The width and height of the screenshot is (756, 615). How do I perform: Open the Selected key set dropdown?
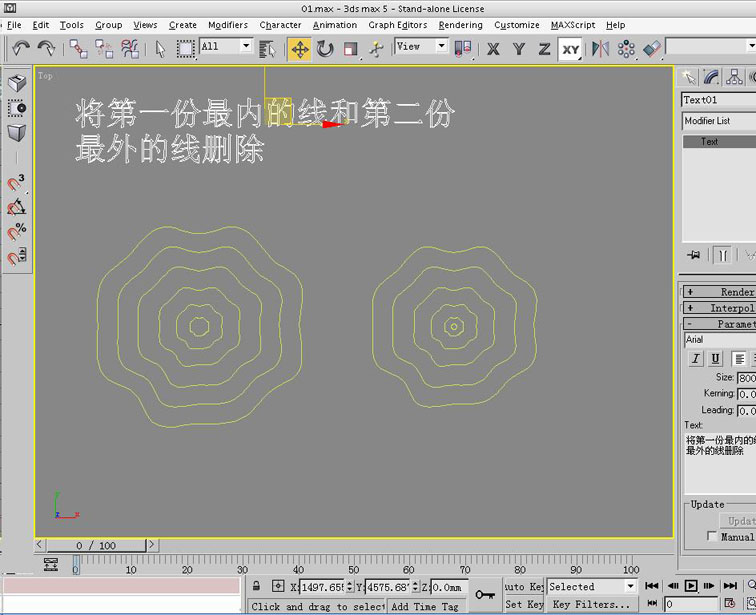(592, 587)
